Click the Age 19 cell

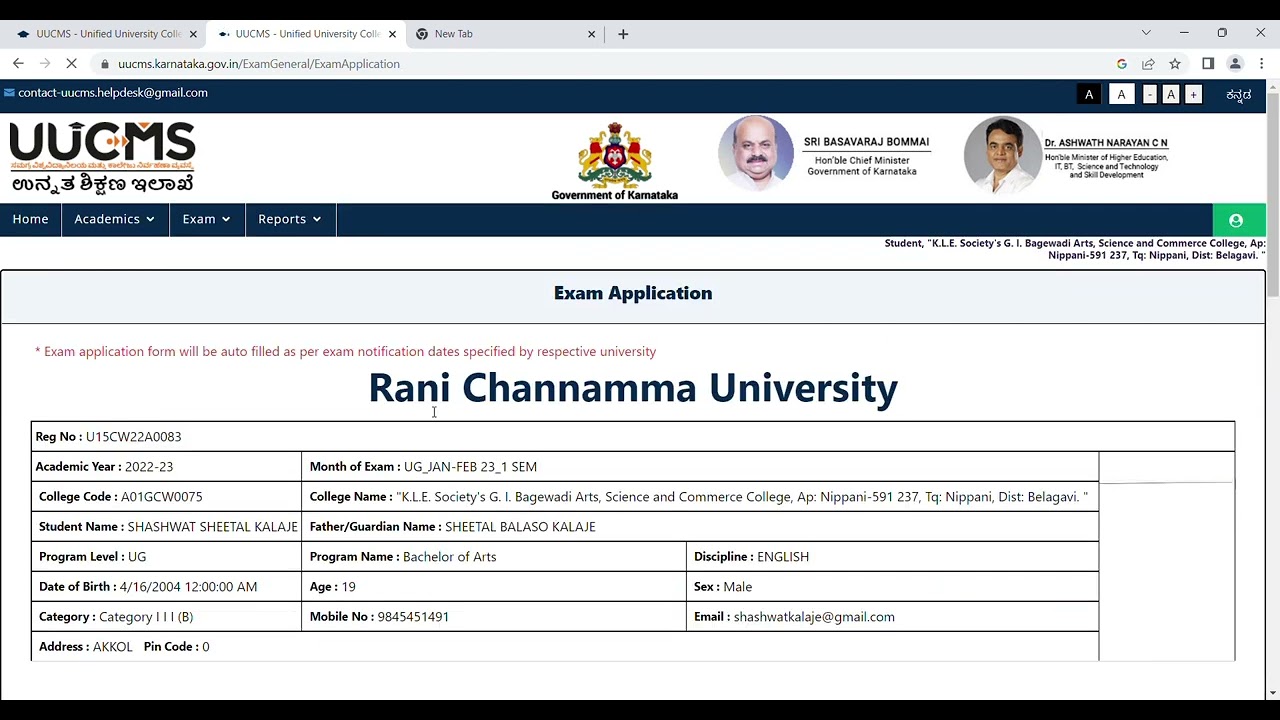pyautogui.click(x=494, y=587)
